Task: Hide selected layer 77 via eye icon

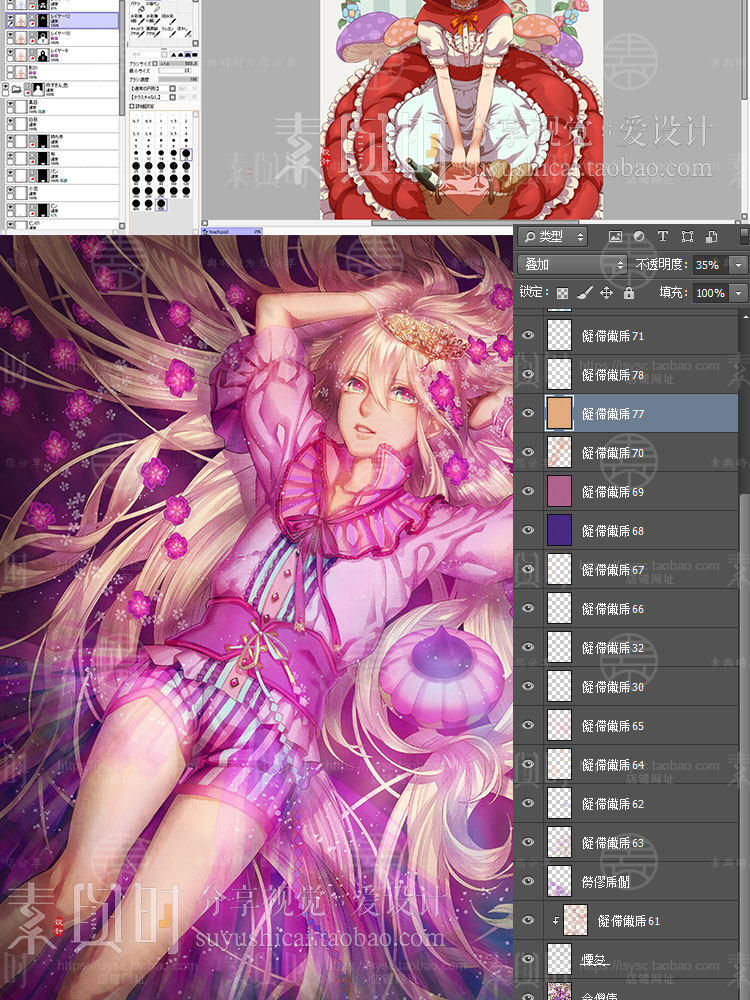Action: point(528,413)
